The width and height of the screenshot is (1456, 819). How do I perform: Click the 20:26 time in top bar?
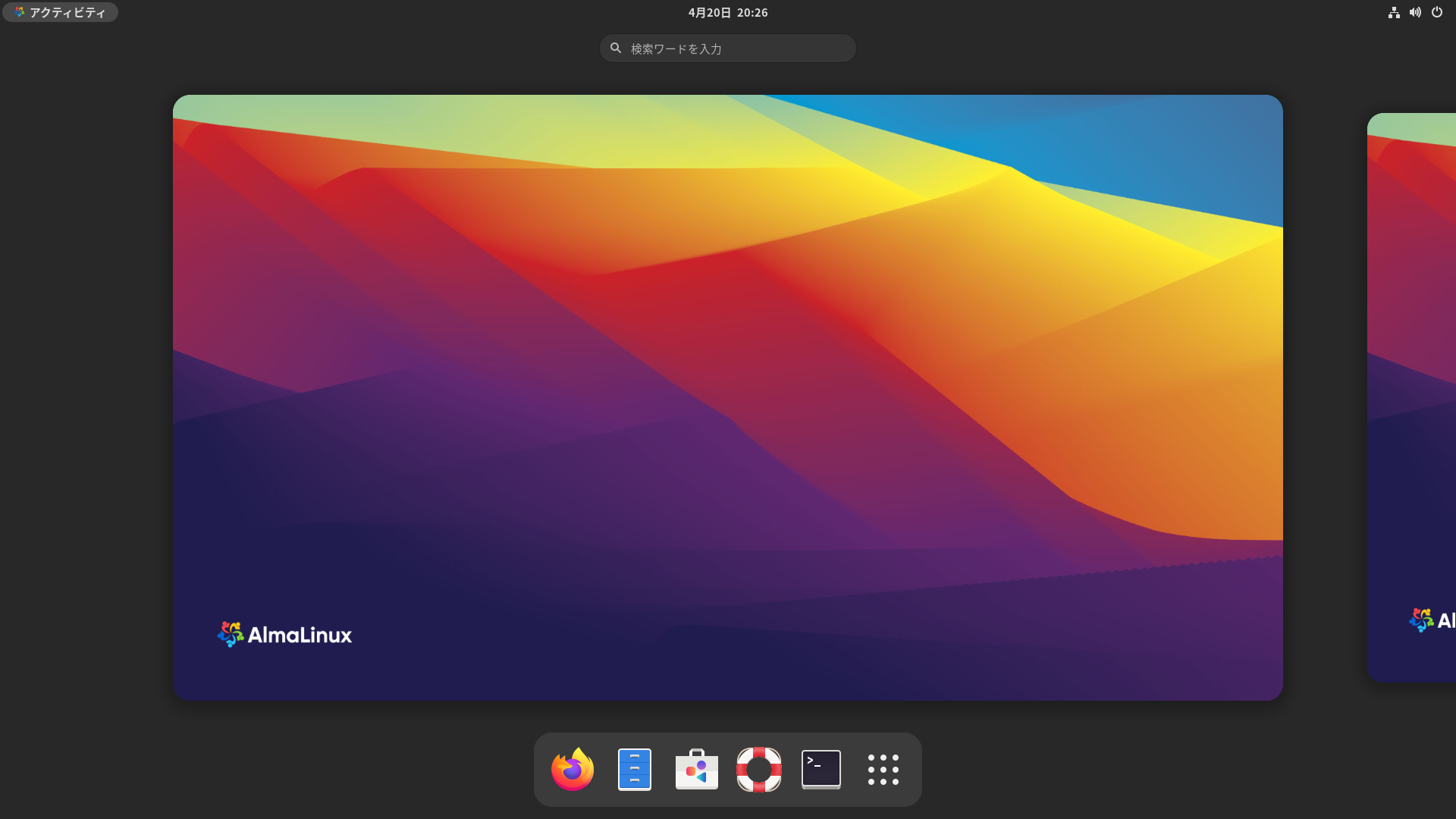tap(752, 12)
